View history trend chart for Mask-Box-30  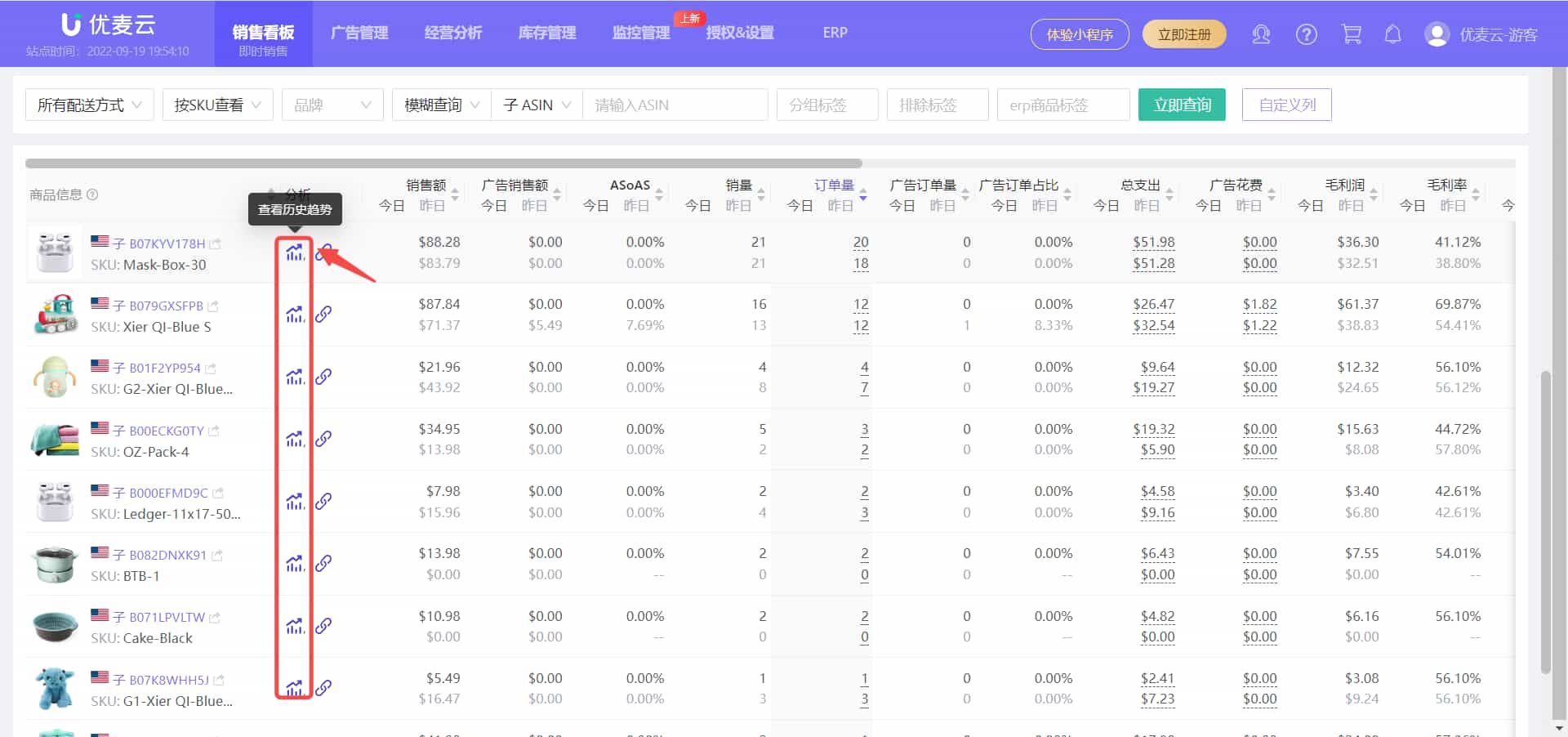pos(295,253)
